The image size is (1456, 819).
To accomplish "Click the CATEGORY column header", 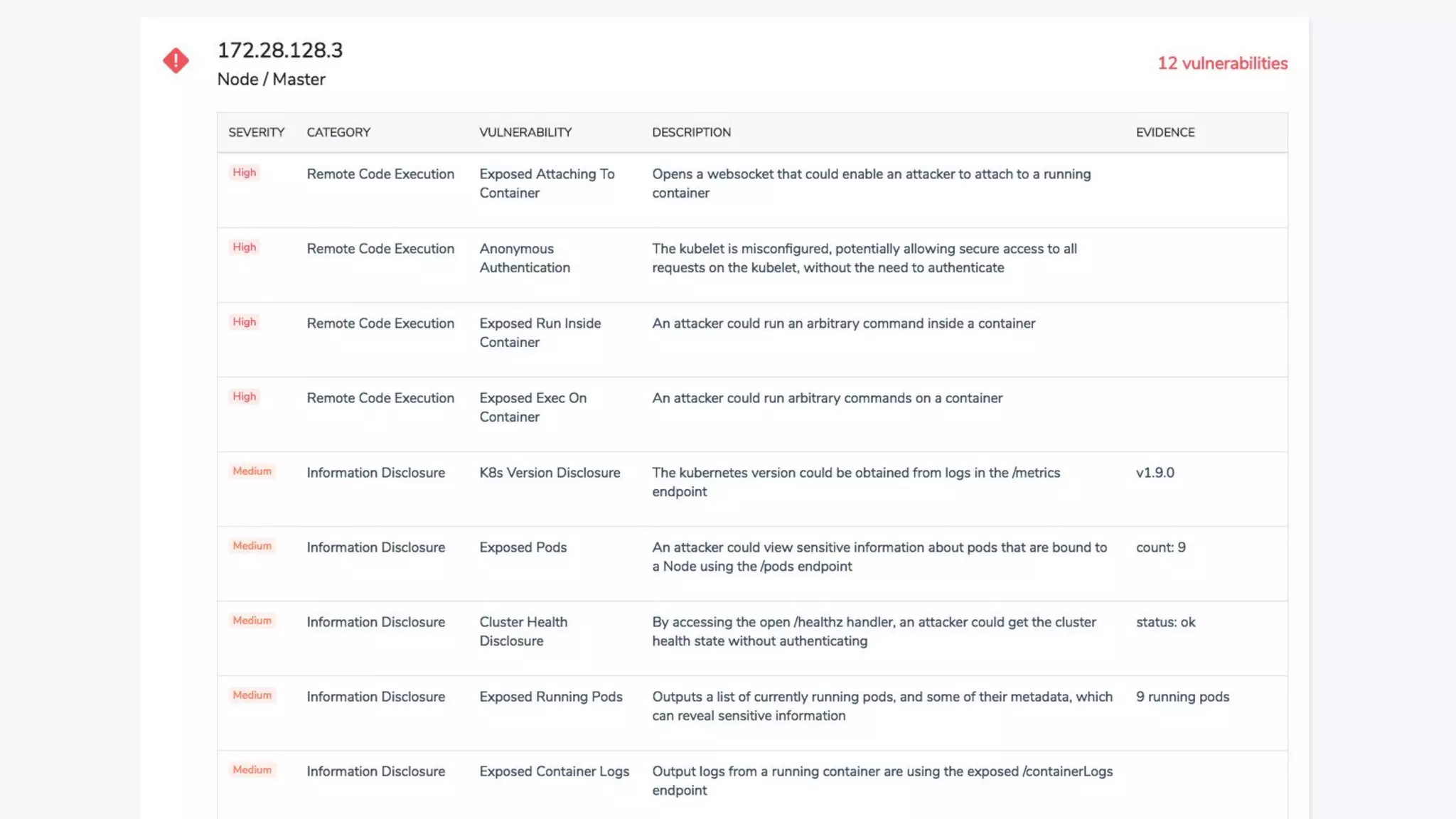I will click(x=338, y=132).
